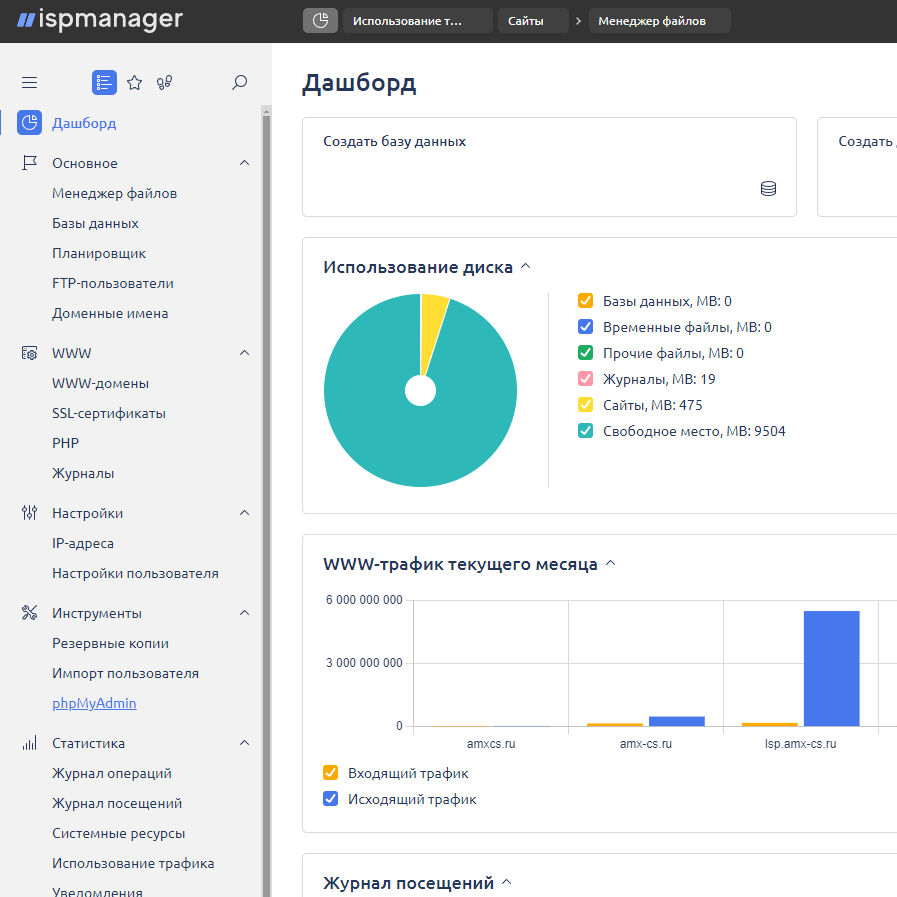Open PHP in the sidebar
The height and width of the screenshot is (897, 897).
click(x=65, y=443)
